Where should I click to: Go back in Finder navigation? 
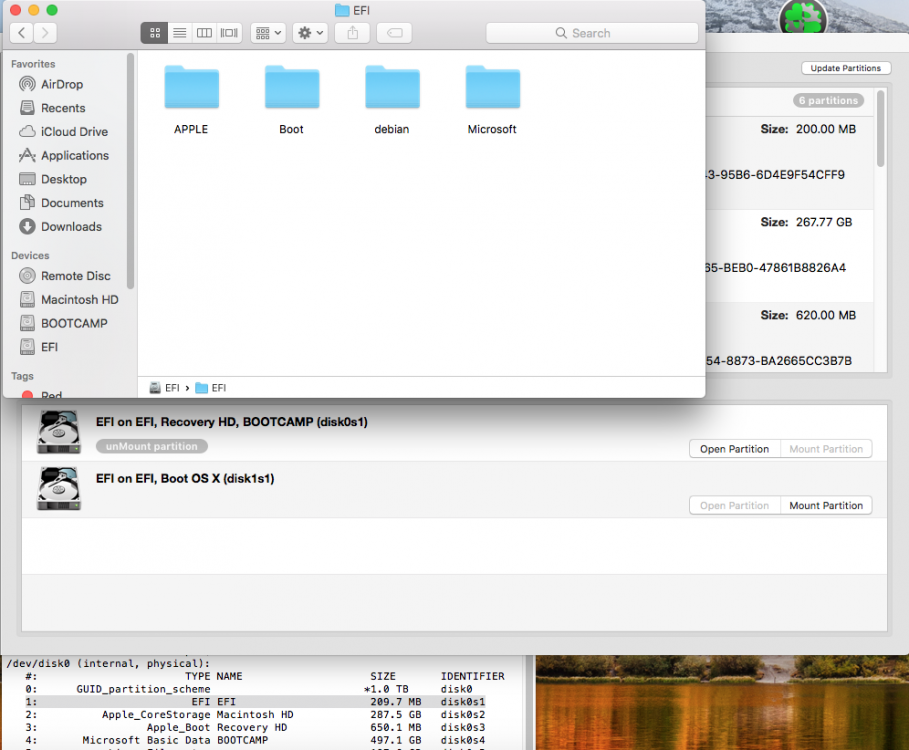[22, 33]
